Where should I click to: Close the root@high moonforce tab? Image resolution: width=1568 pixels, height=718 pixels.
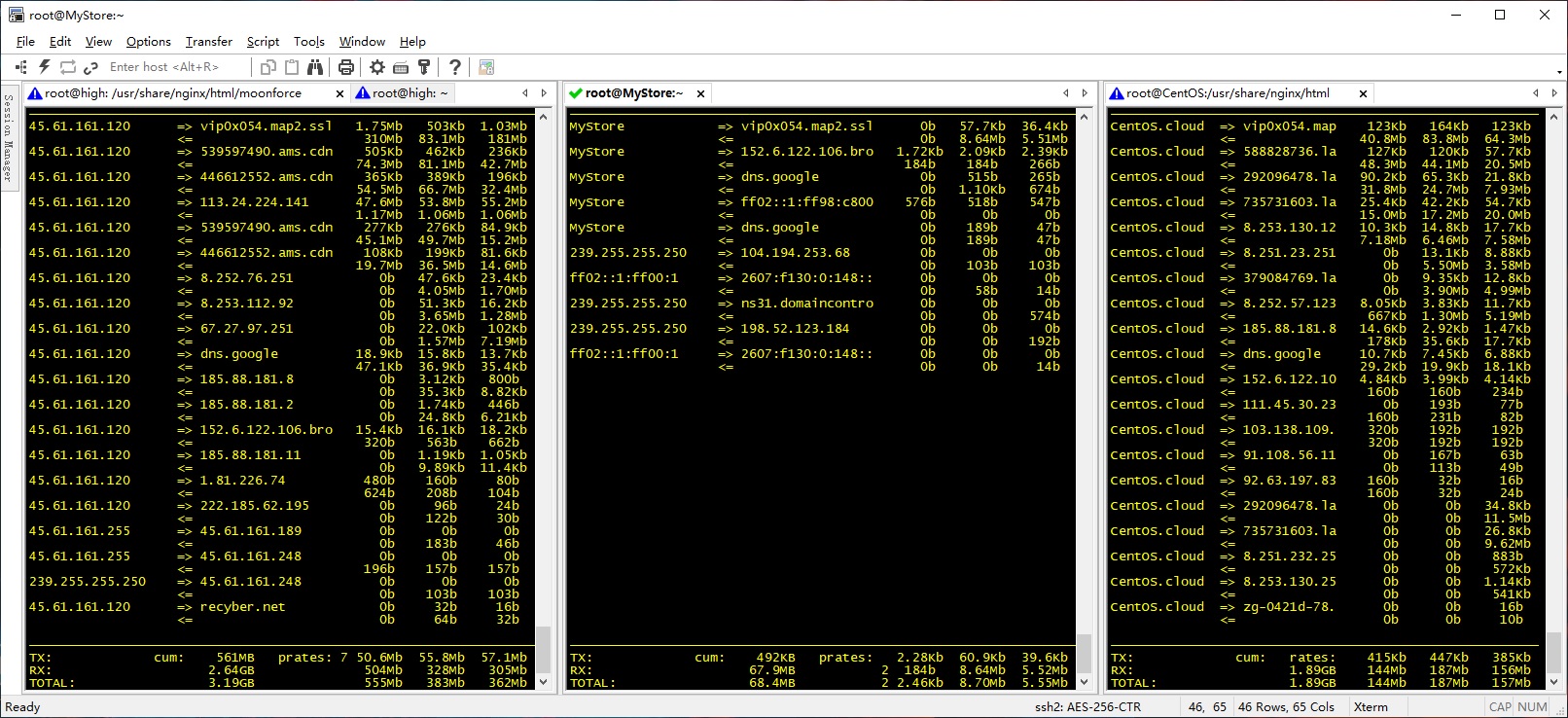[339, 93]
